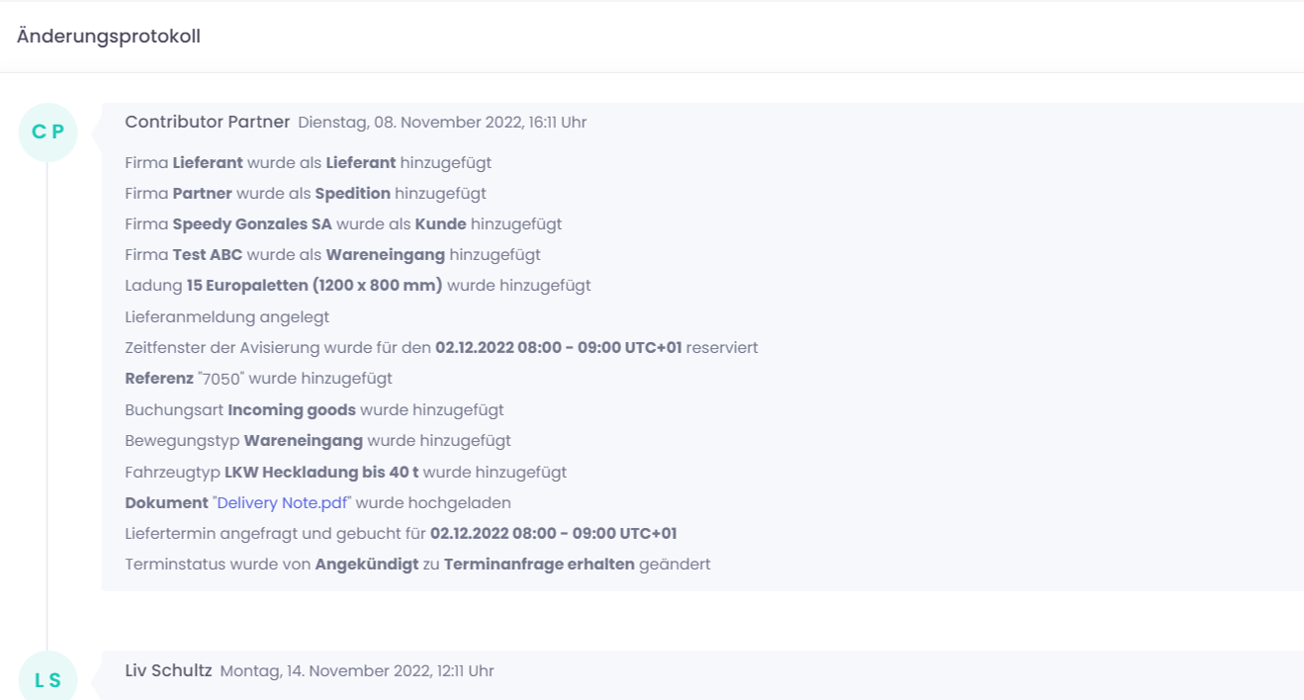1304x700 pixels.
Task: Click the Lieferanmeldung angelegt log line
Action: pos(227,317)
